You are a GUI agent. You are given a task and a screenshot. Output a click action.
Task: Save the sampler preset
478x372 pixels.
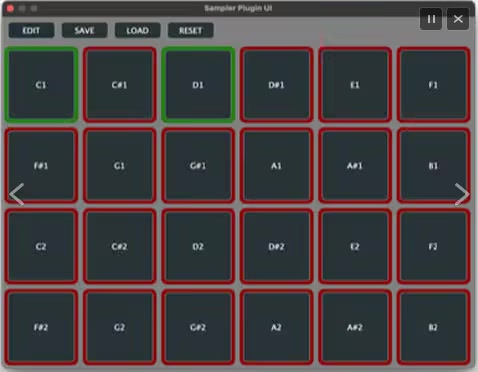coord(84,31)
